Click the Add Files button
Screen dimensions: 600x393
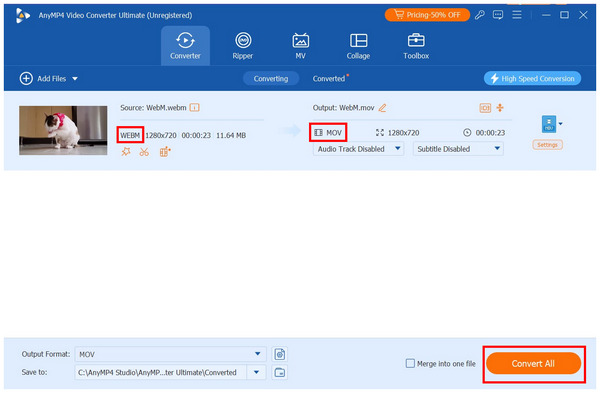43,78
